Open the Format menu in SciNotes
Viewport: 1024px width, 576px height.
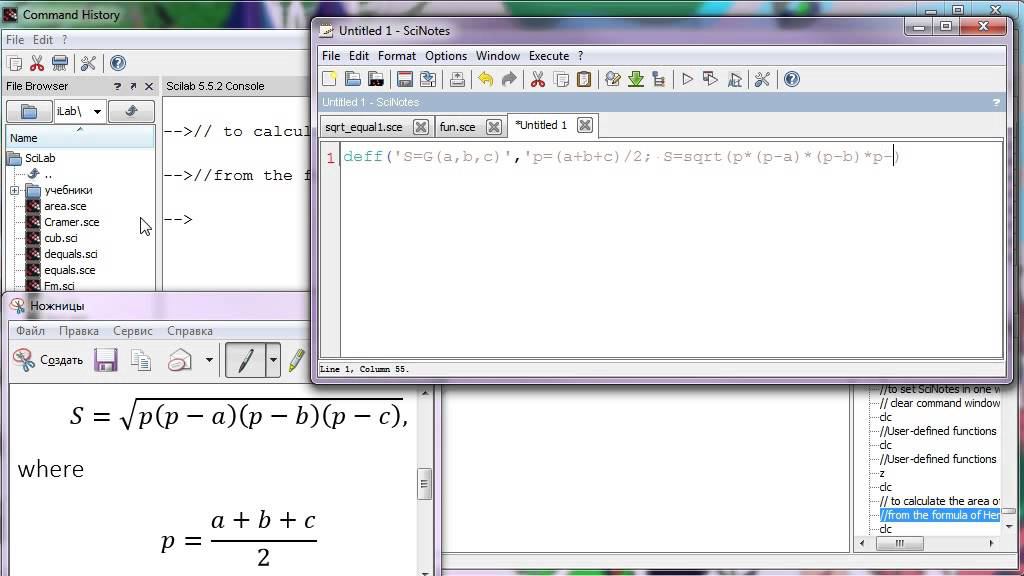coord(396,56)
